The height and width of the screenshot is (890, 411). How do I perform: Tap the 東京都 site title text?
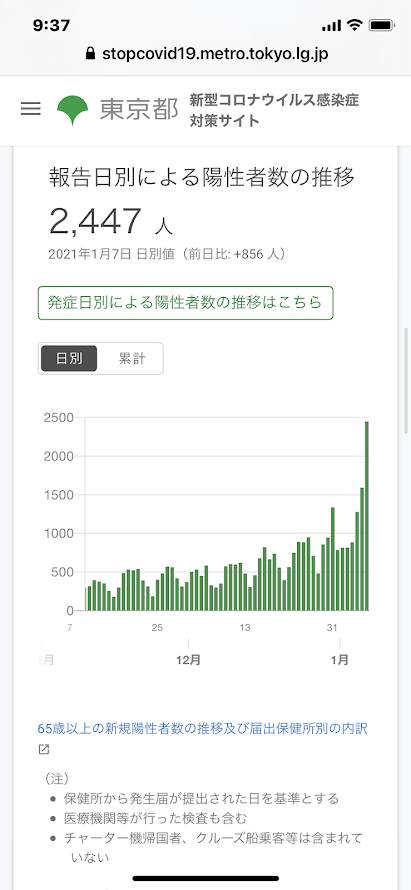139,110
